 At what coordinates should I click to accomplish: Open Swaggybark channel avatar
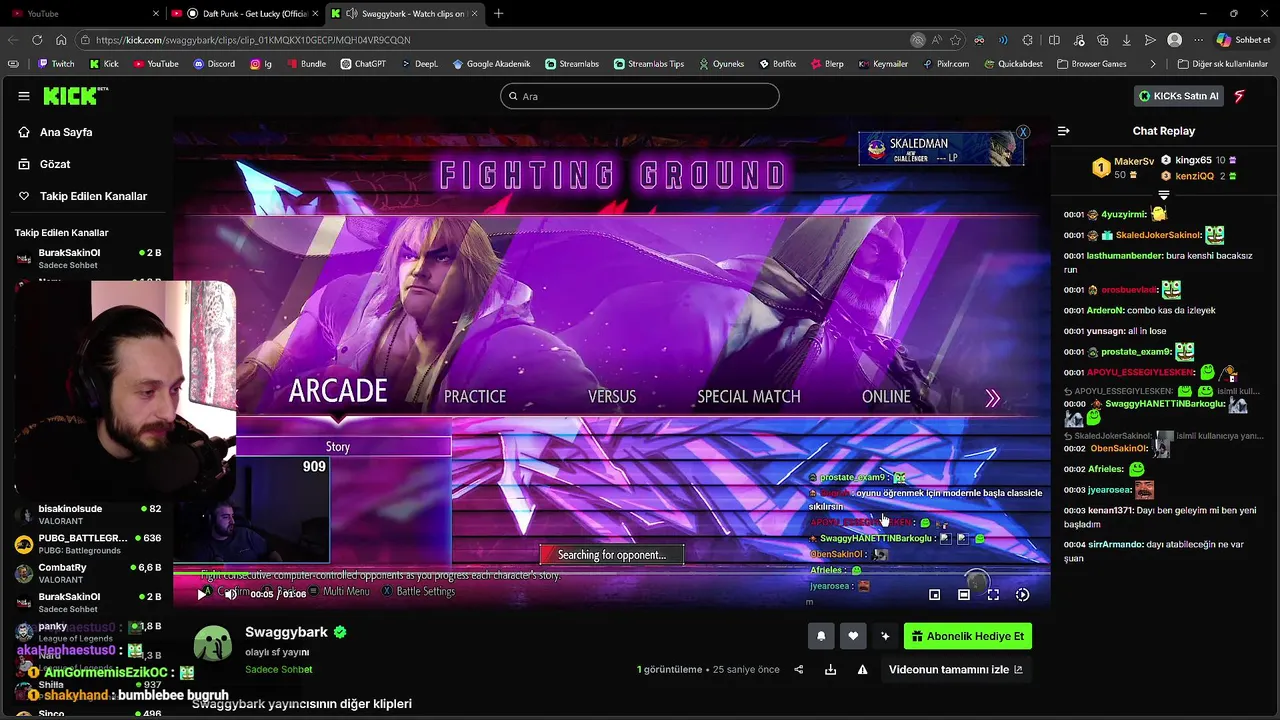pyautogui.click(x=213, y=644)
